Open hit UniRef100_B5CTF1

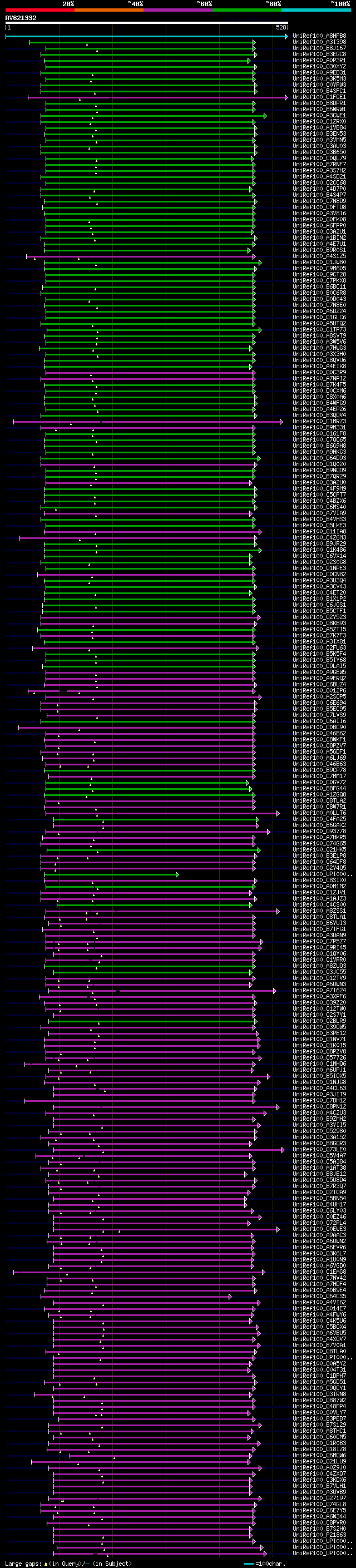[x=319, y=611]
